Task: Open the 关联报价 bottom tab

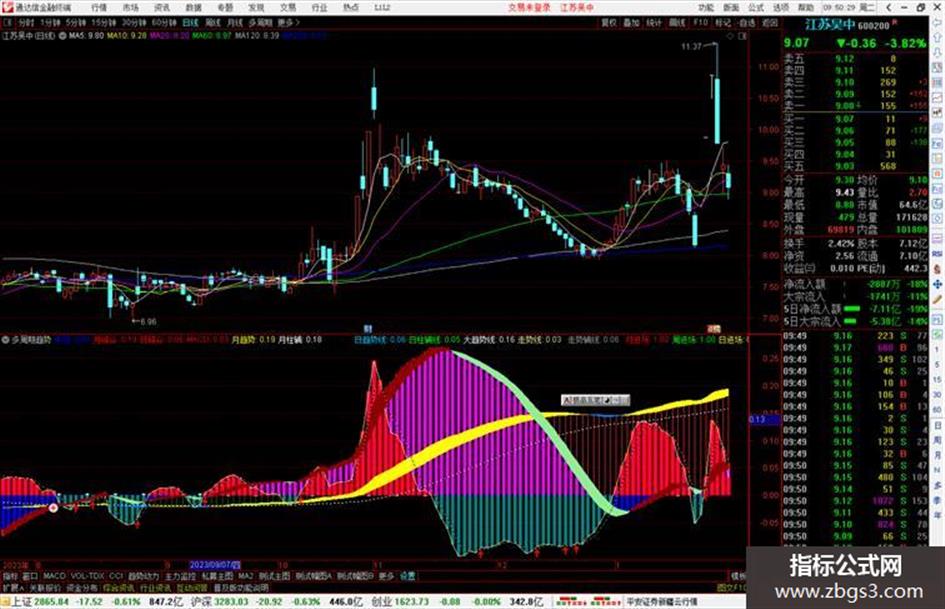Action: 45,587
